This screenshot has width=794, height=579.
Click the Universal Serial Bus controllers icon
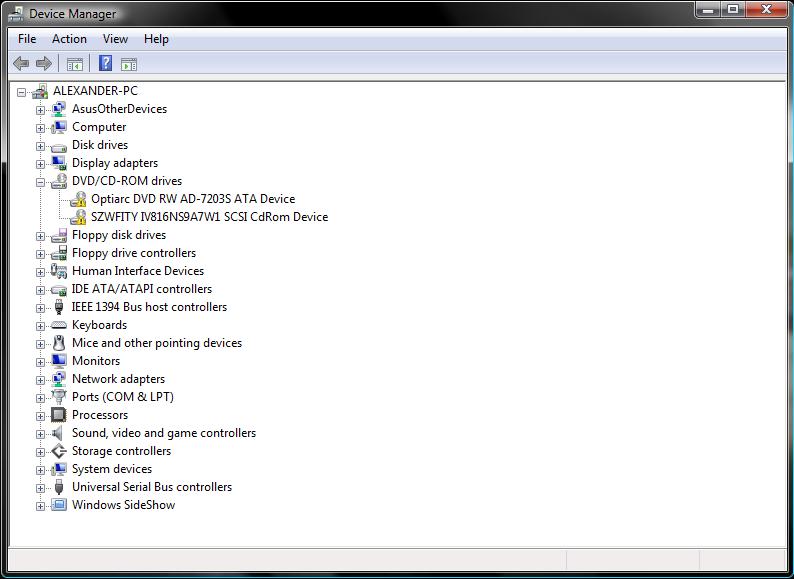click(59, 487)
